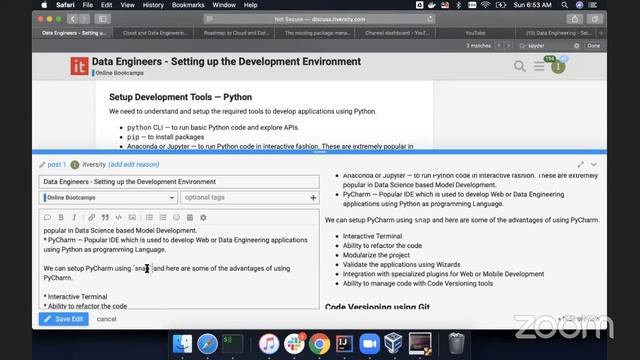Viewport: 640px width, 360px height.
Task: Collapse the composer panel with chevron
Action: [593, 164]
